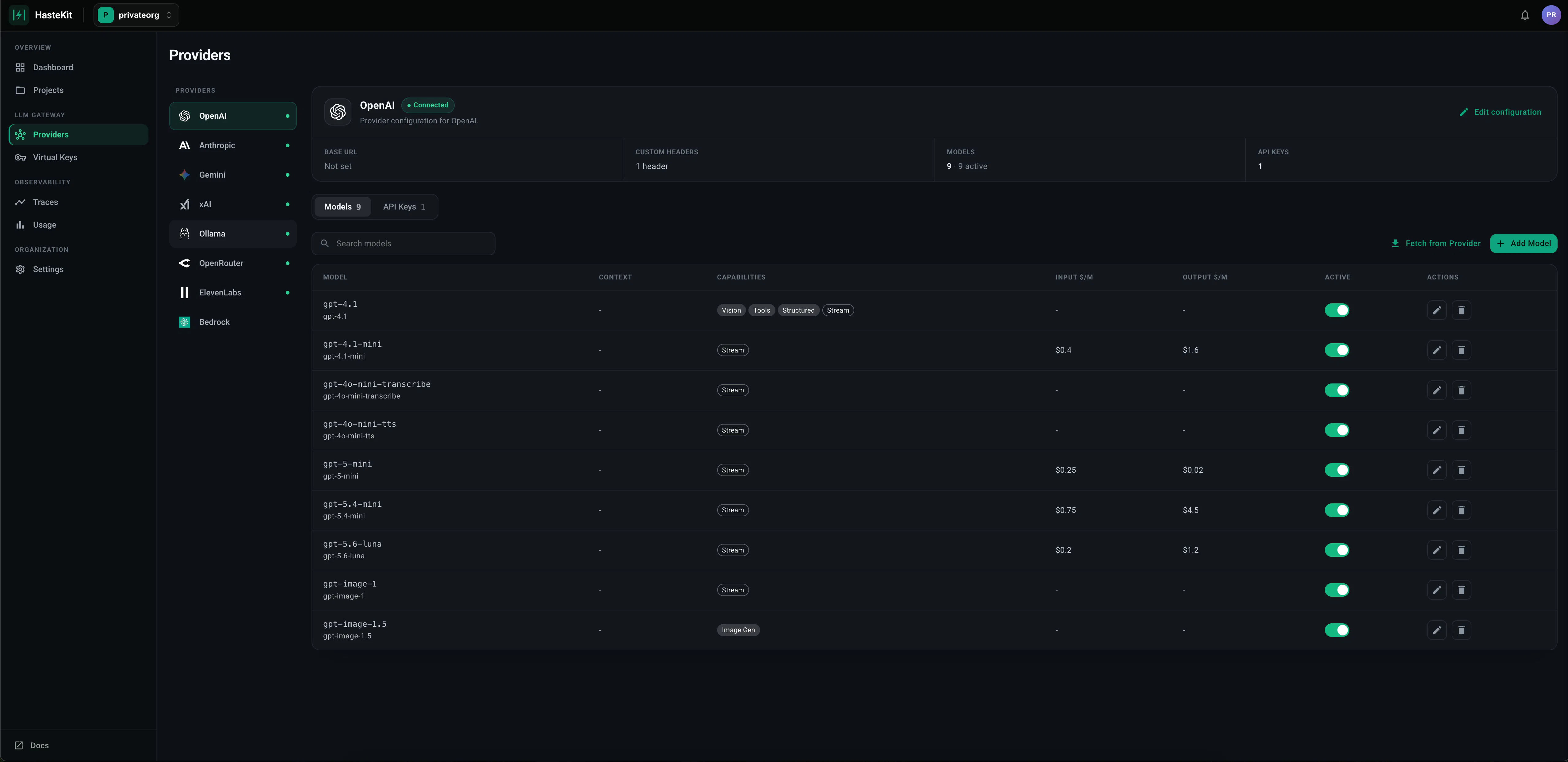Edit the gpt-image-1 model

click(x=1436, y=590)
